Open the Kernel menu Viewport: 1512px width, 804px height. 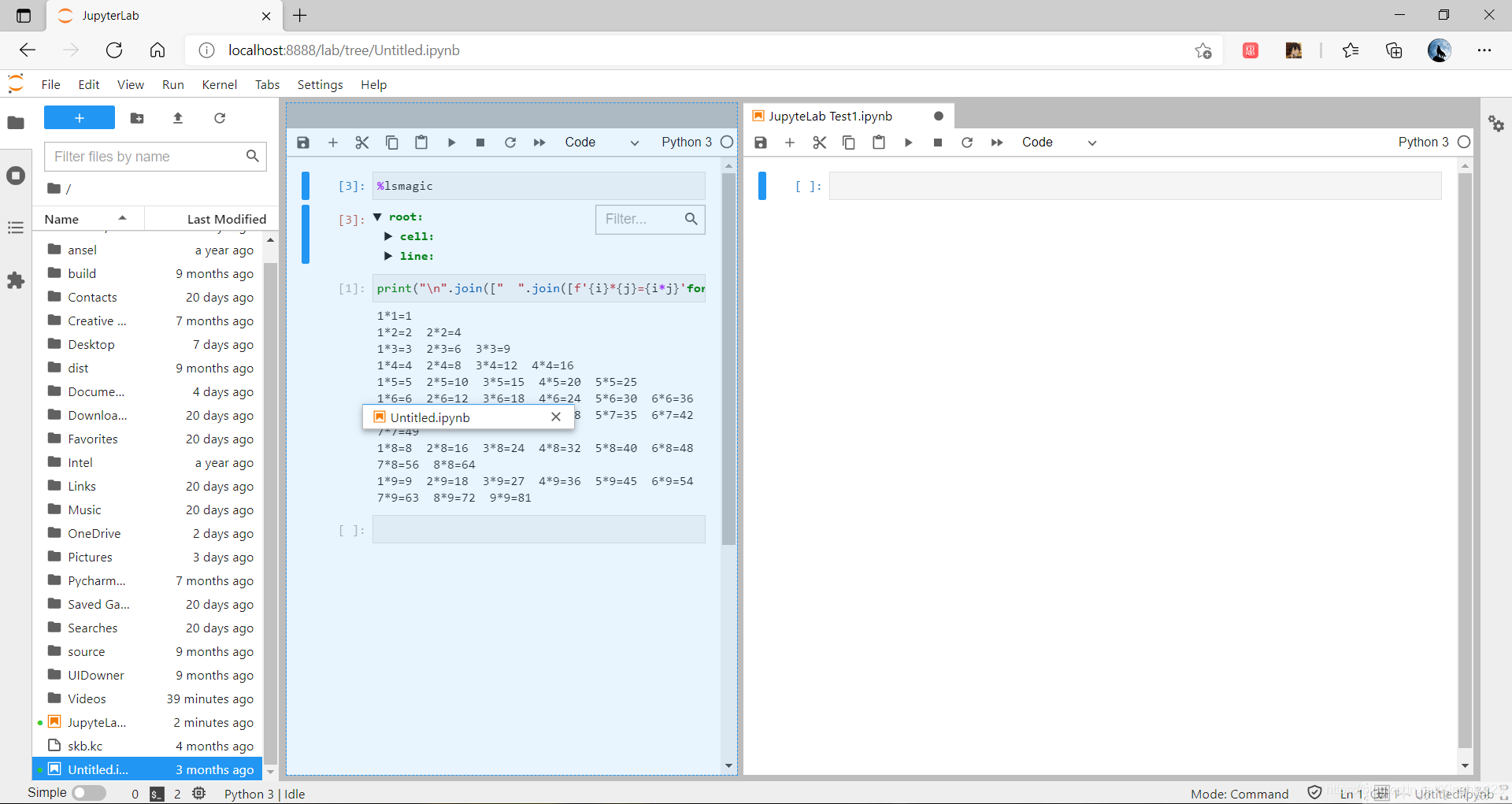pos(219,85)
